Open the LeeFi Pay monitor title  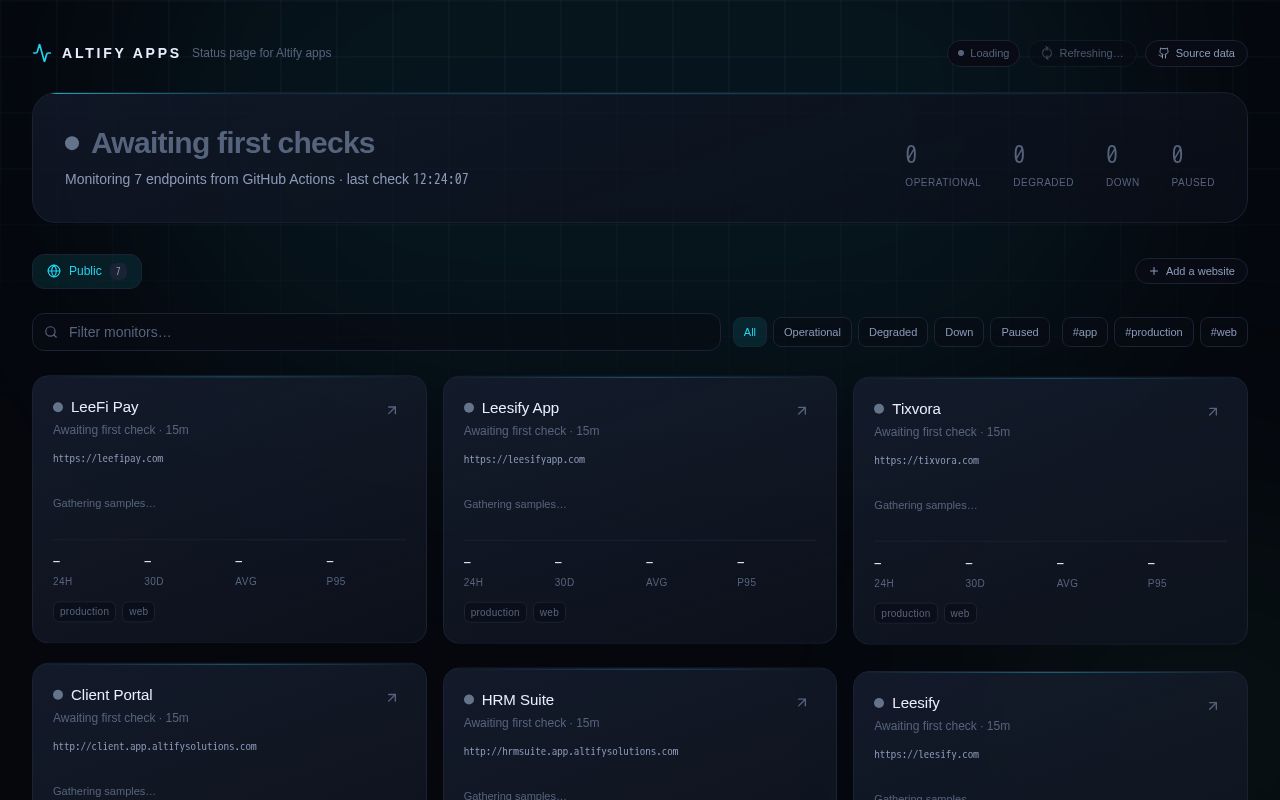[x=105, y=407]
